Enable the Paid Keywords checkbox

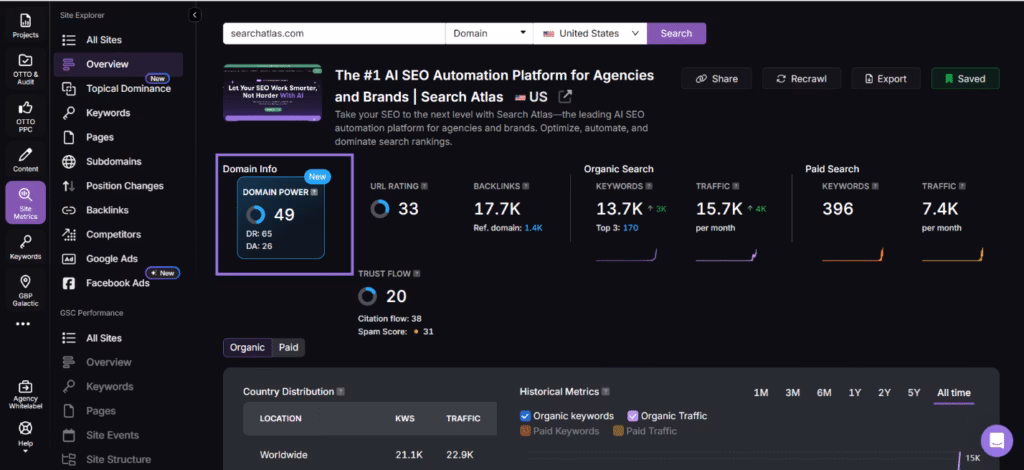(x=526, y=431)
